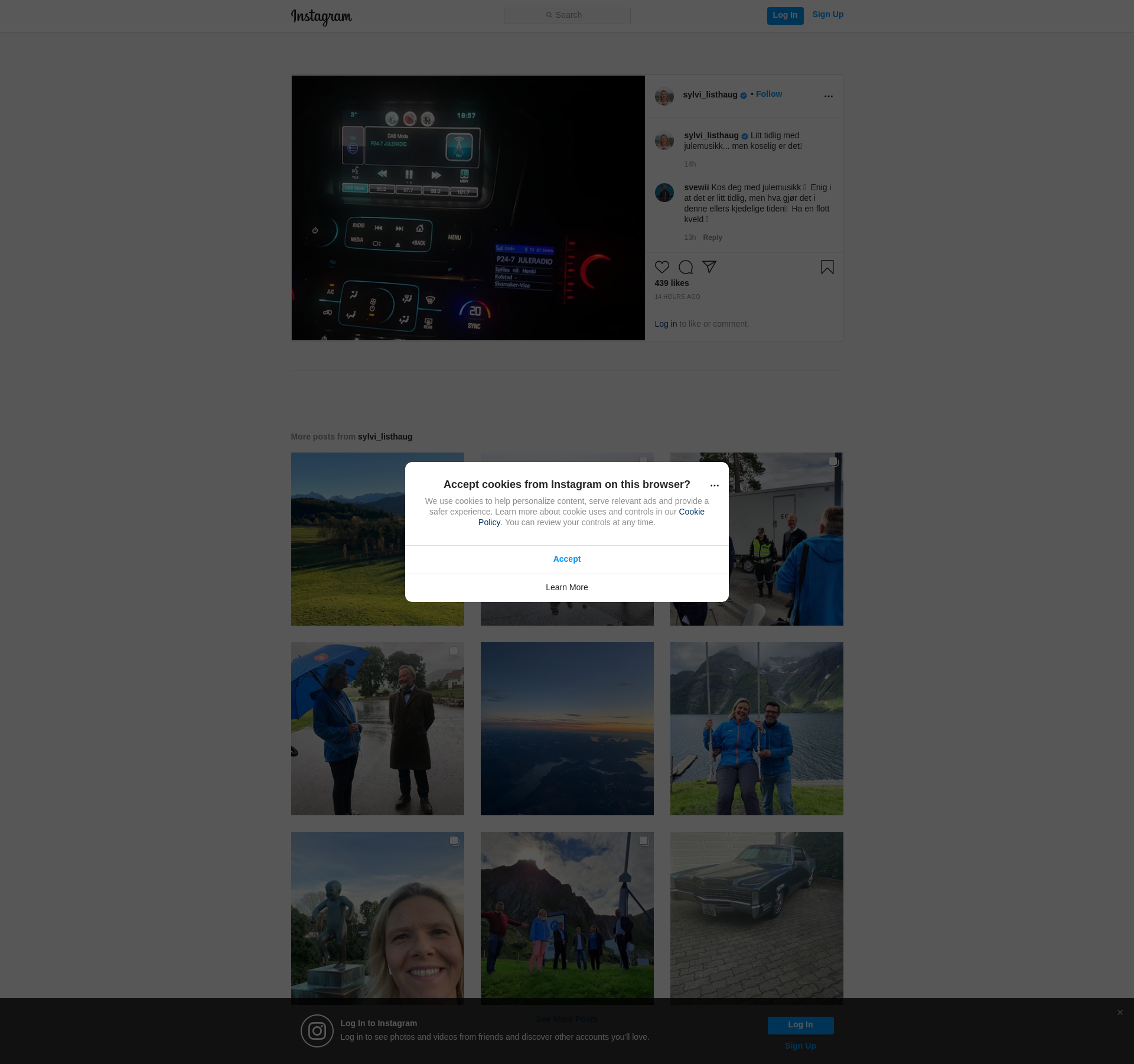Click the 13h comment timestamp
Screen dimensions: 1134x1064
point(690,237)
